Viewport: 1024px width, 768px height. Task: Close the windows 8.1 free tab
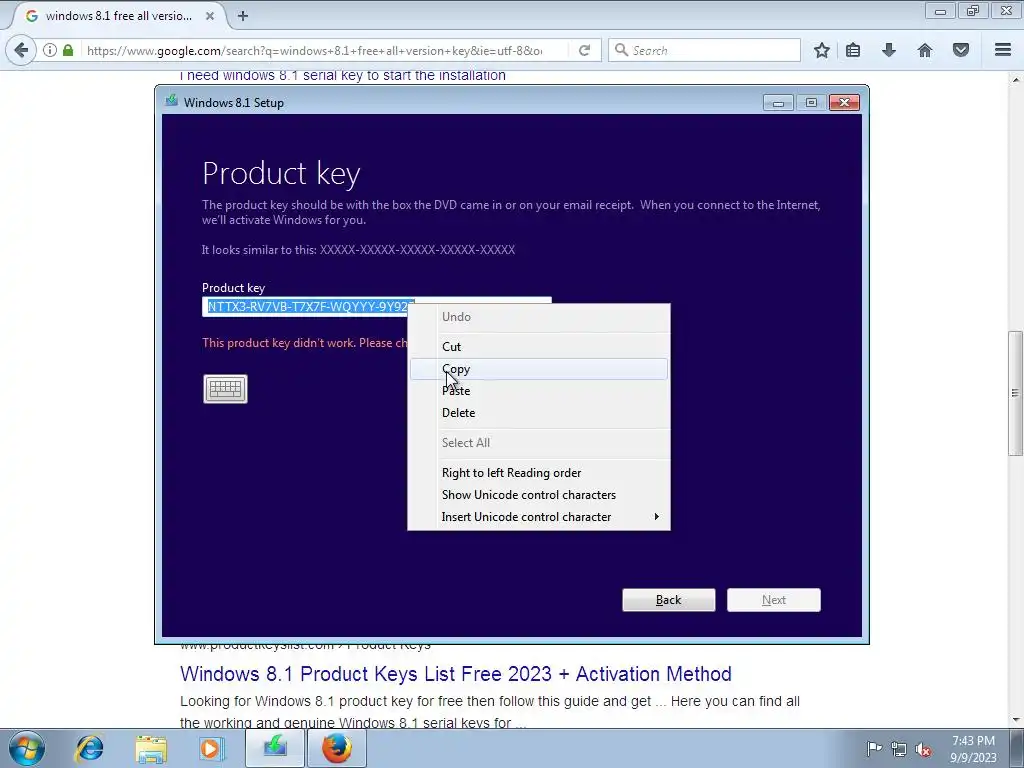[x=210, y=16]
